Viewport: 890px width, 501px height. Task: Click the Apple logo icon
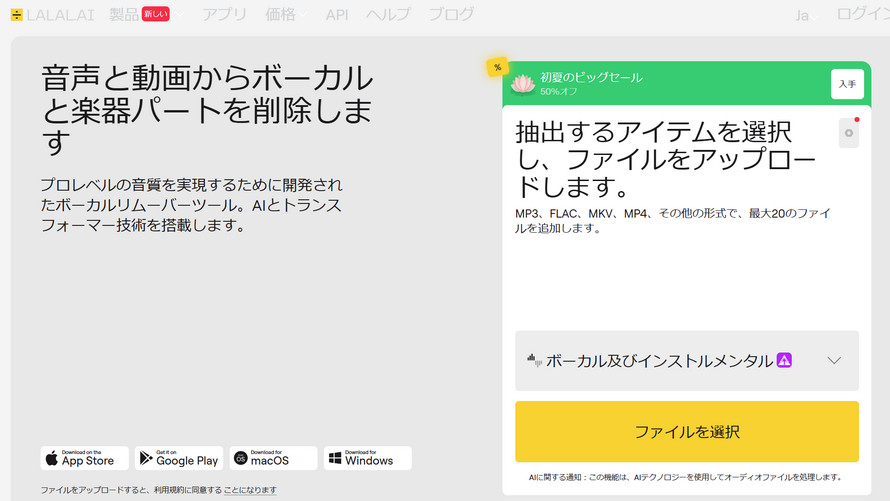(52, 458)
